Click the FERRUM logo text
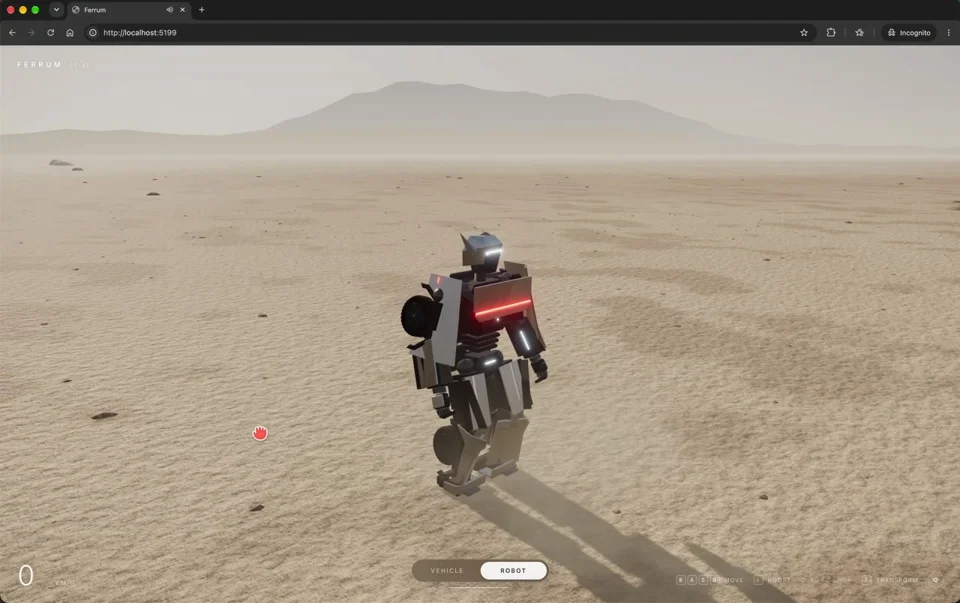Screen dimensions: 960x603 tap(39, 64)
